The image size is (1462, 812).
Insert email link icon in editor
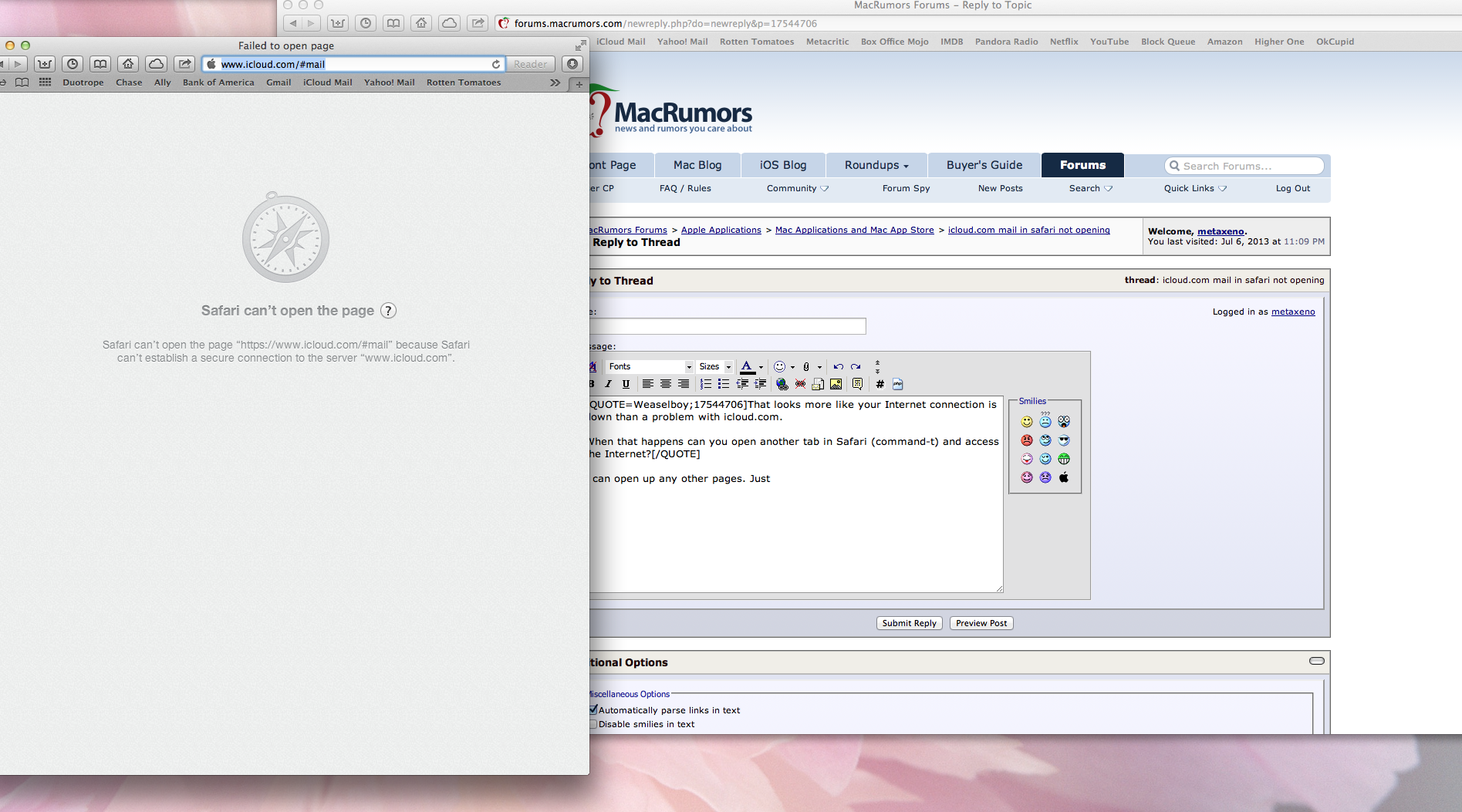(x=818, y=384)
